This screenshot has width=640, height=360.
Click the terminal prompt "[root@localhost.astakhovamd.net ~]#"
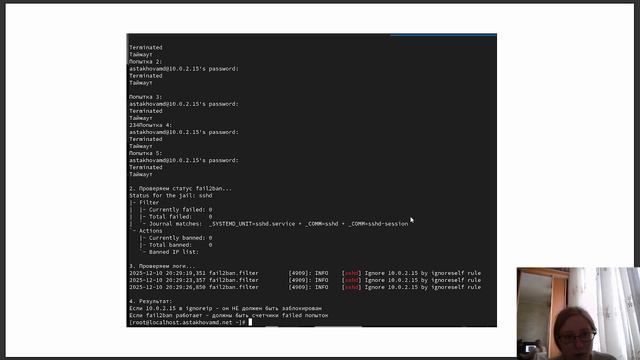click(187, 322)
